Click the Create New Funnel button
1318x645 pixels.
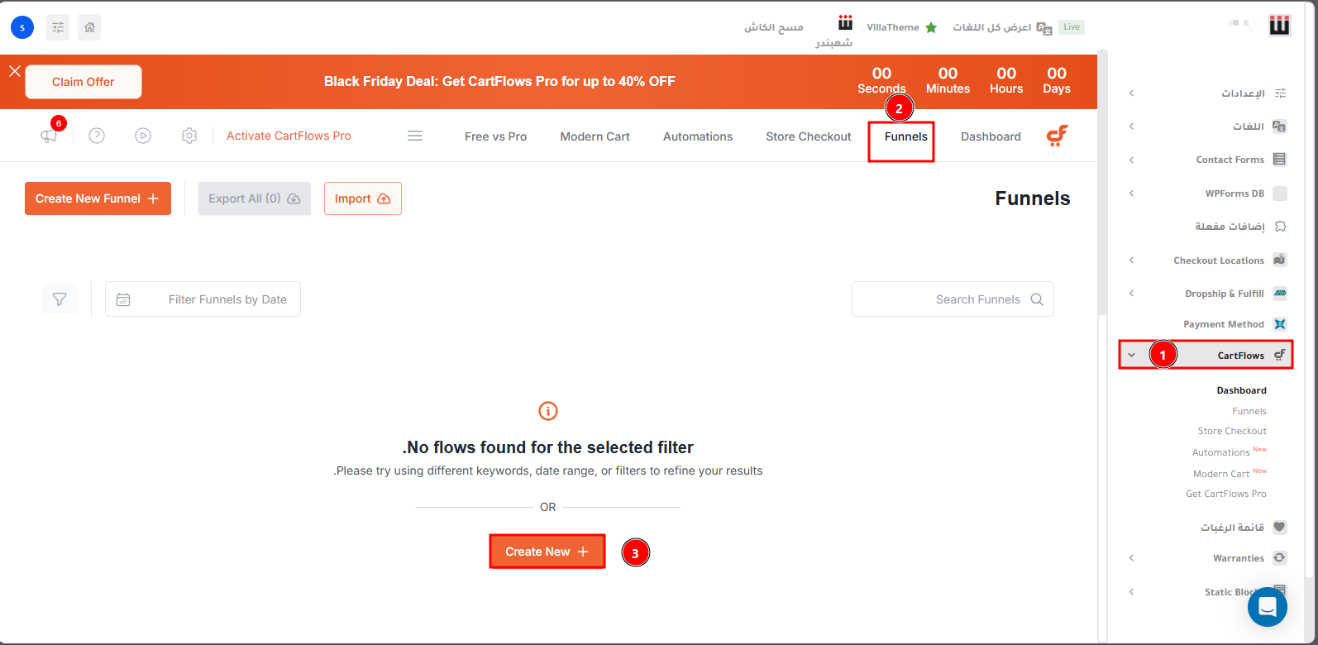click(97, 199)
